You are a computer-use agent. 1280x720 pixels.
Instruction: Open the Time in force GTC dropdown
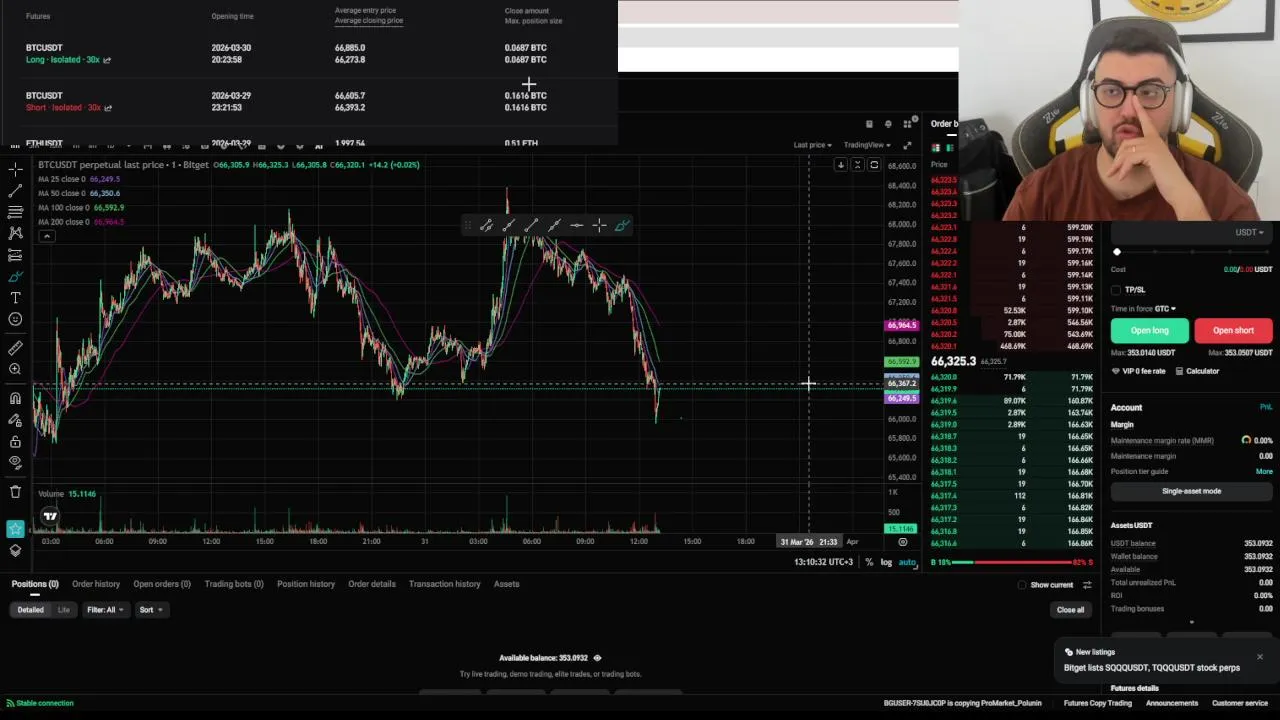pos(1143,309)
